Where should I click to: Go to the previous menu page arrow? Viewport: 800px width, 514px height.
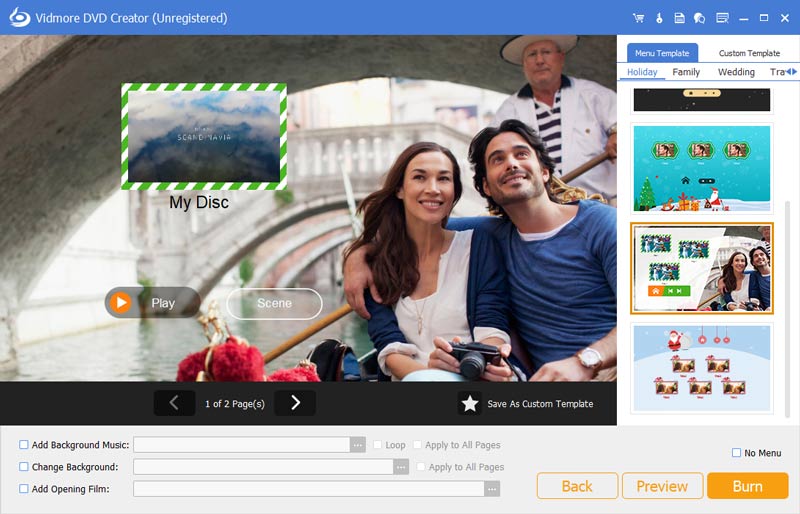pos(174,403)
